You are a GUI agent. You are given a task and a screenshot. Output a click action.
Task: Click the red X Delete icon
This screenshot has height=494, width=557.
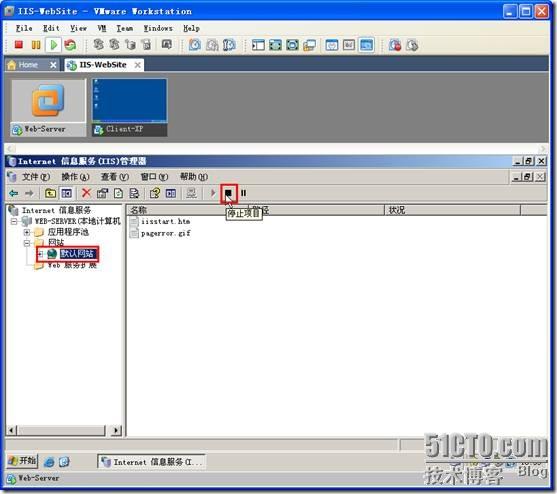(x=86, y=193)
